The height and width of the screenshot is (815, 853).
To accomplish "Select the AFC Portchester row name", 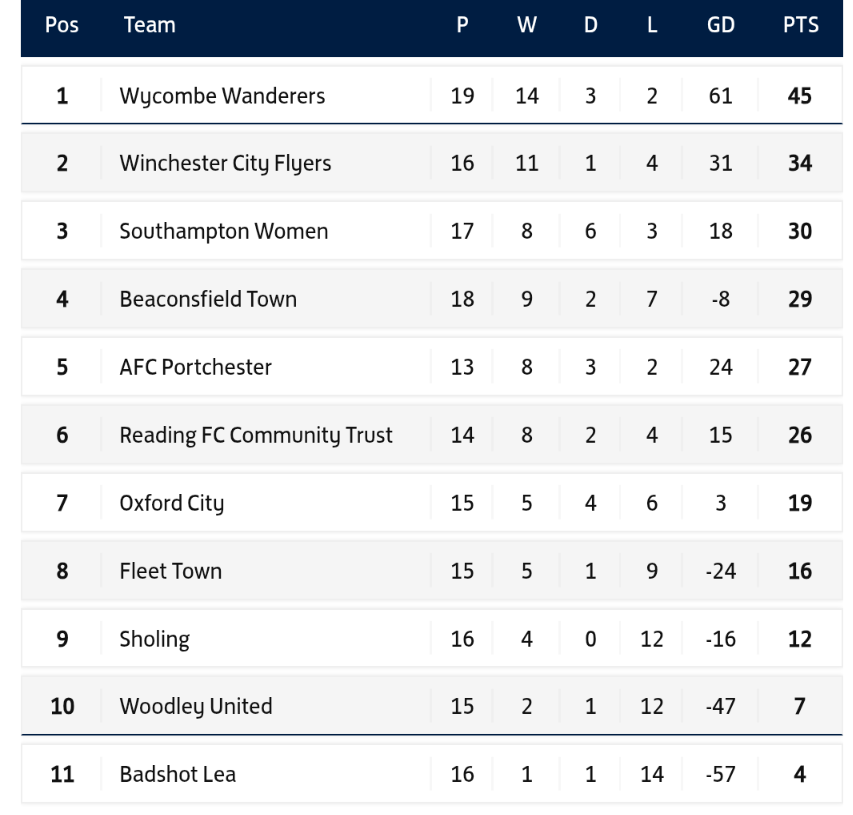I will point(195,367).
